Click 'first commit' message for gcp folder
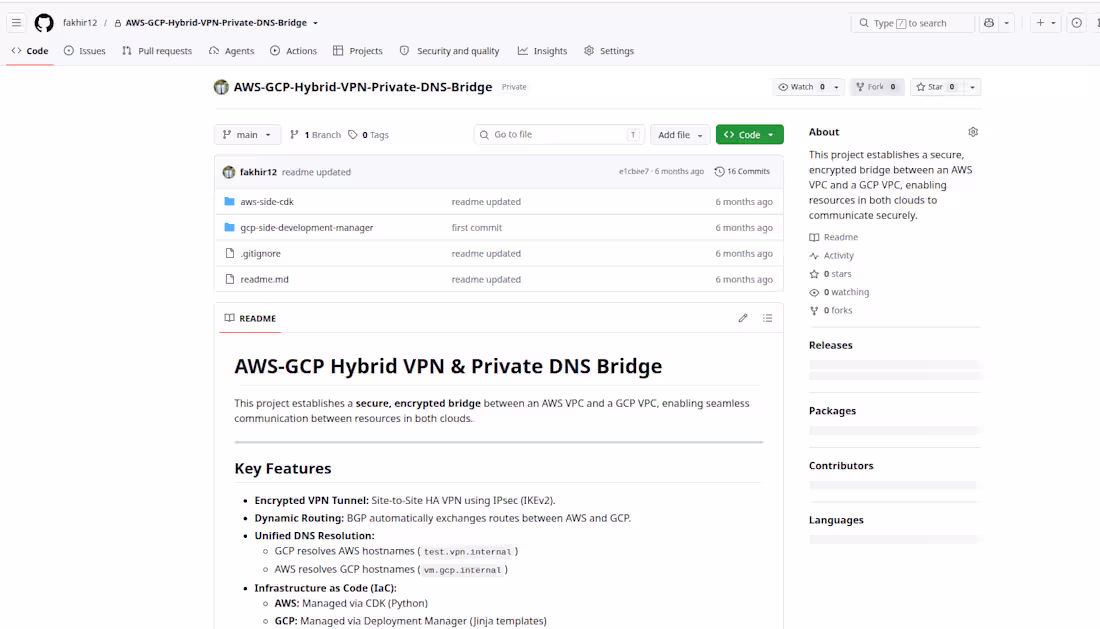 pyautogui.click(x=476, y=227)
